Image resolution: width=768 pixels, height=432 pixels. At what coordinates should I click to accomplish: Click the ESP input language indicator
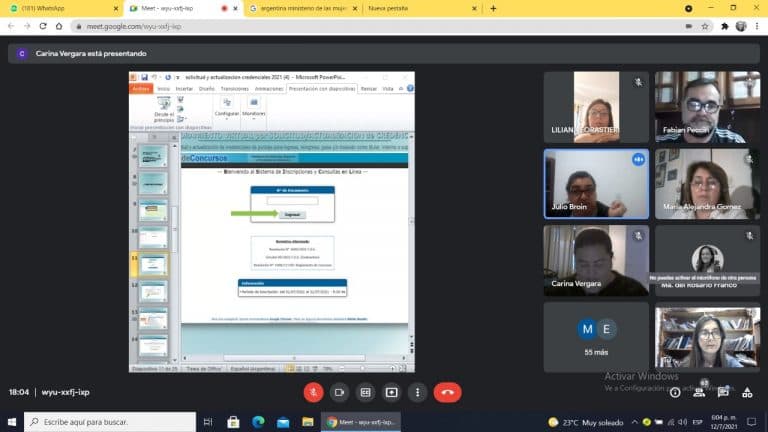coord(698,422)
